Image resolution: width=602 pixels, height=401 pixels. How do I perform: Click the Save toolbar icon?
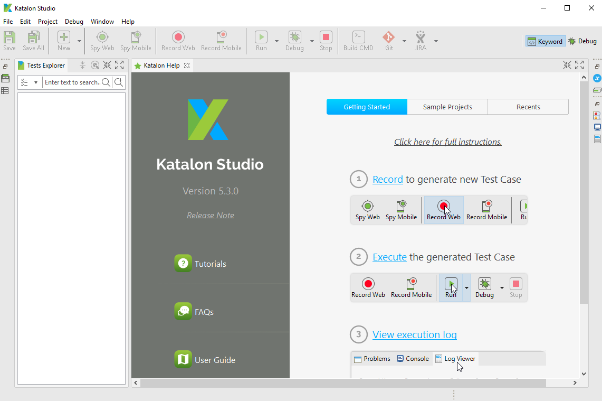9,40
